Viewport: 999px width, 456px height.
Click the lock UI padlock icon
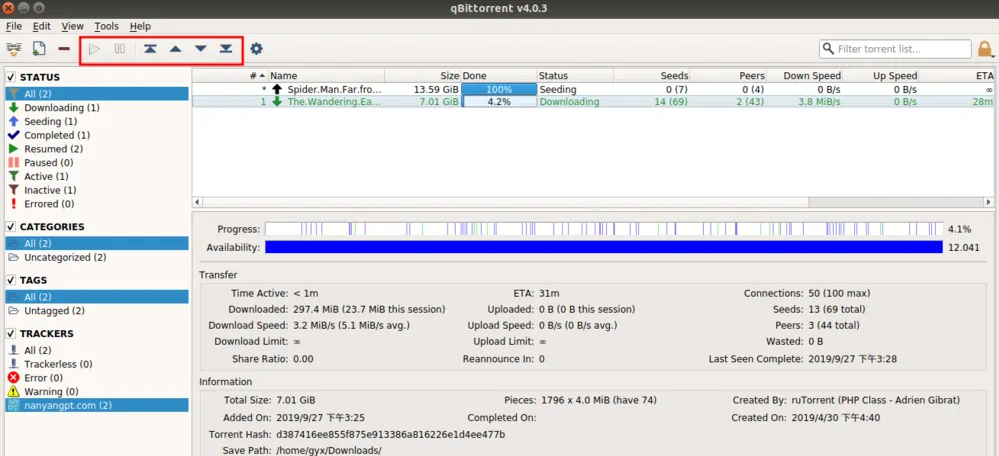(985, 49)
